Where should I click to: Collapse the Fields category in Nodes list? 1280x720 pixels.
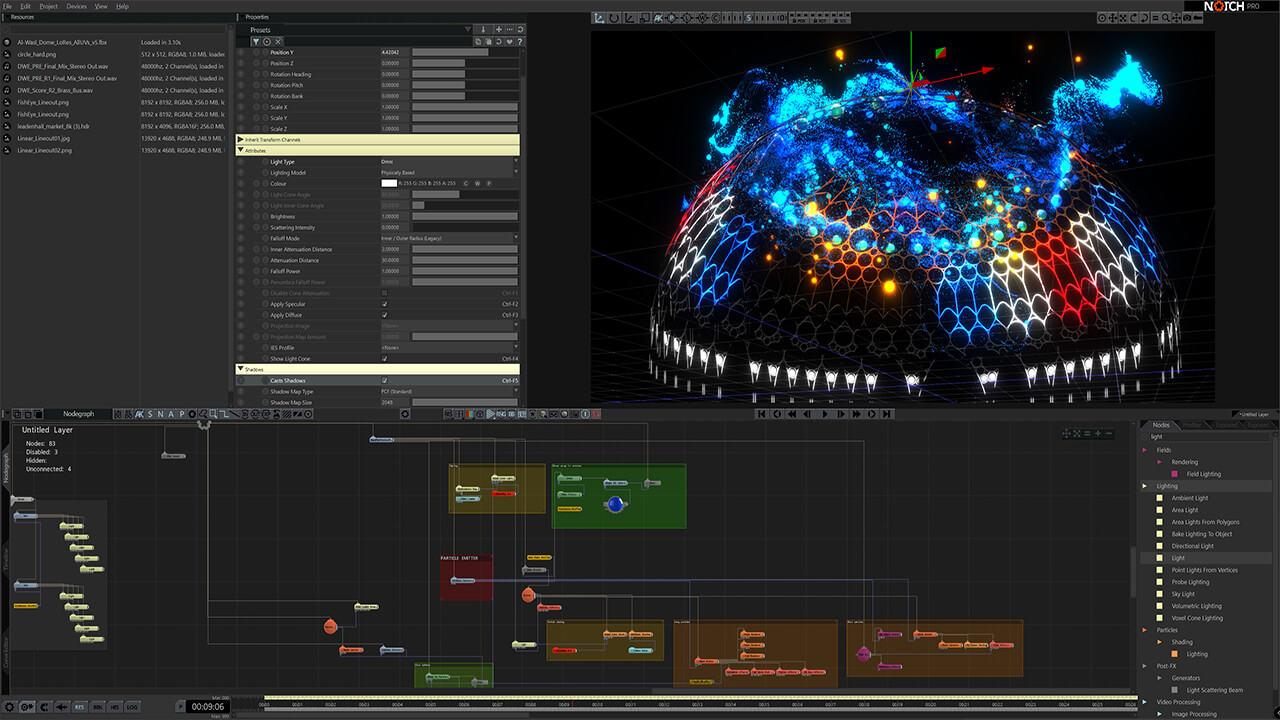[1146, 450]
